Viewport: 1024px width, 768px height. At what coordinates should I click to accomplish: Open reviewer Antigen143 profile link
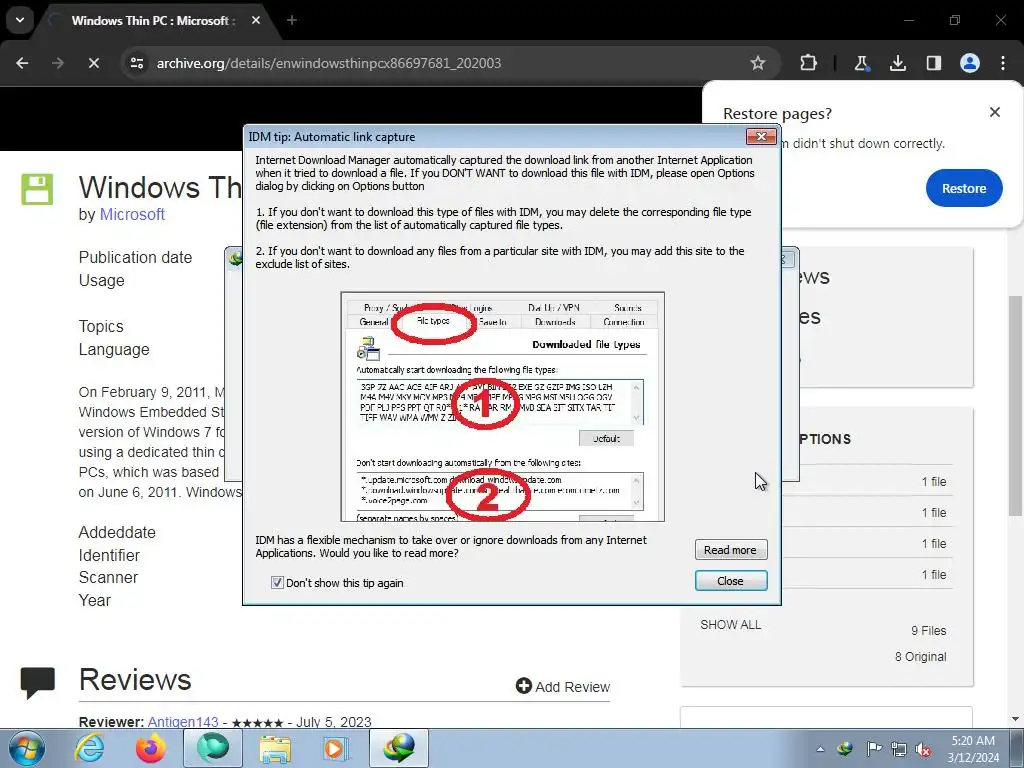click(183, 722)
